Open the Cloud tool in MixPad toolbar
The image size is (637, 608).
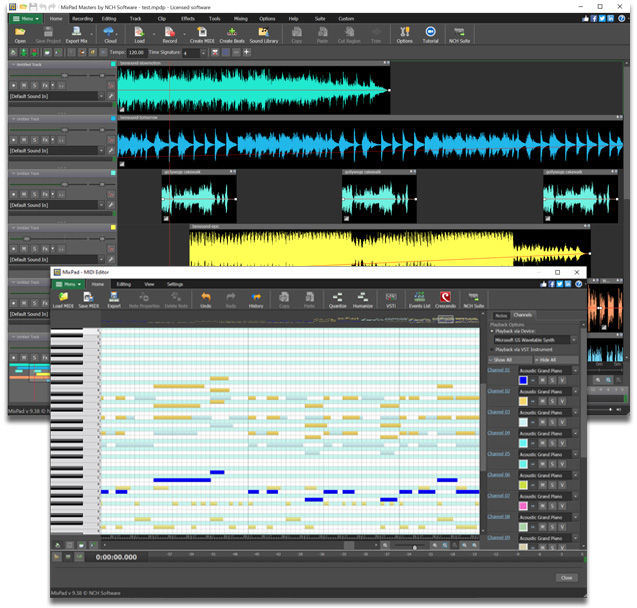point(110,35)
